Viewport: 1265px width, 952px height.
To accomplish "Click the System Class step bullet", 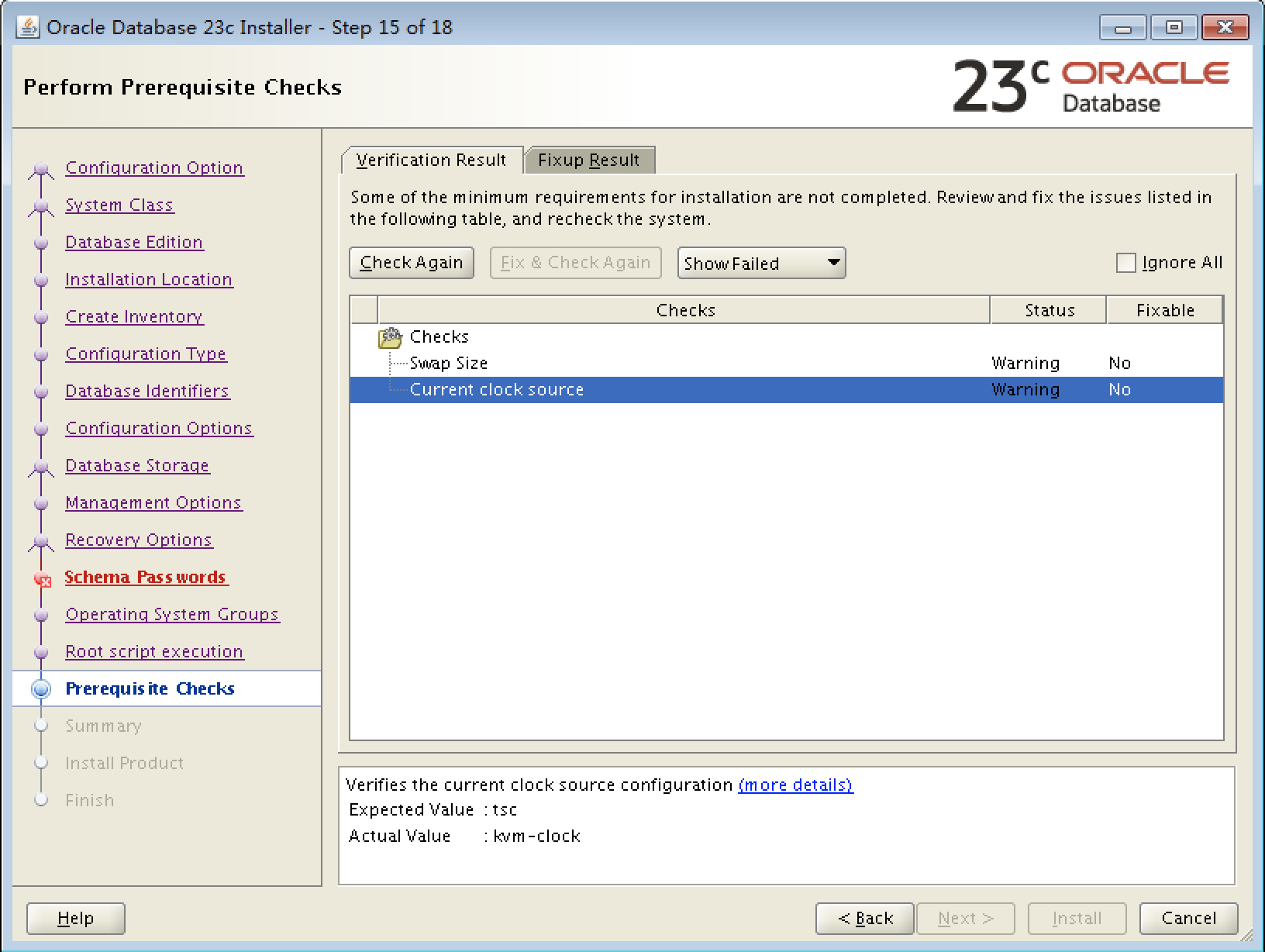I will pos(41,207).
